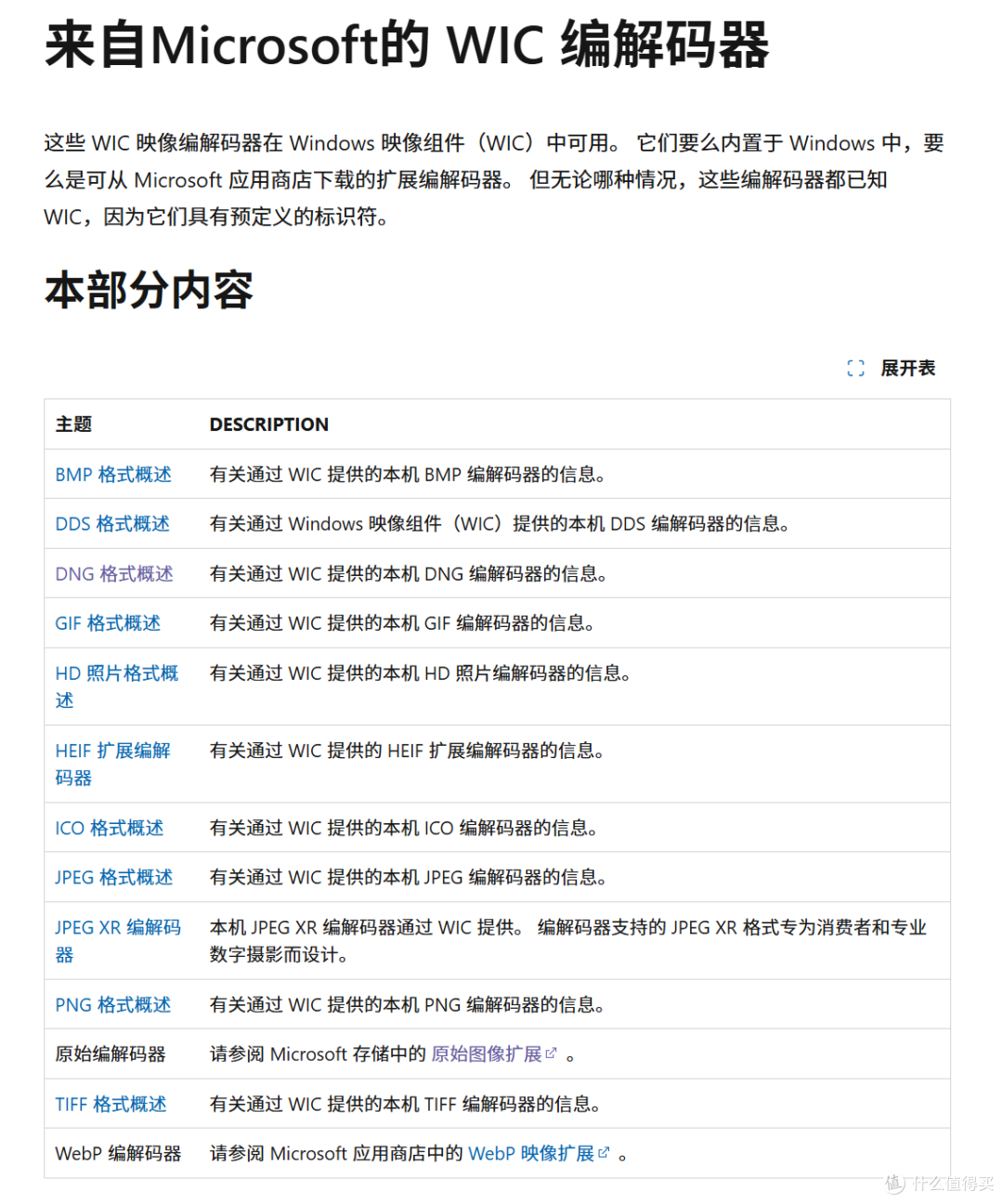Open the ICO 格式概述 link

(x=110, y=828)
